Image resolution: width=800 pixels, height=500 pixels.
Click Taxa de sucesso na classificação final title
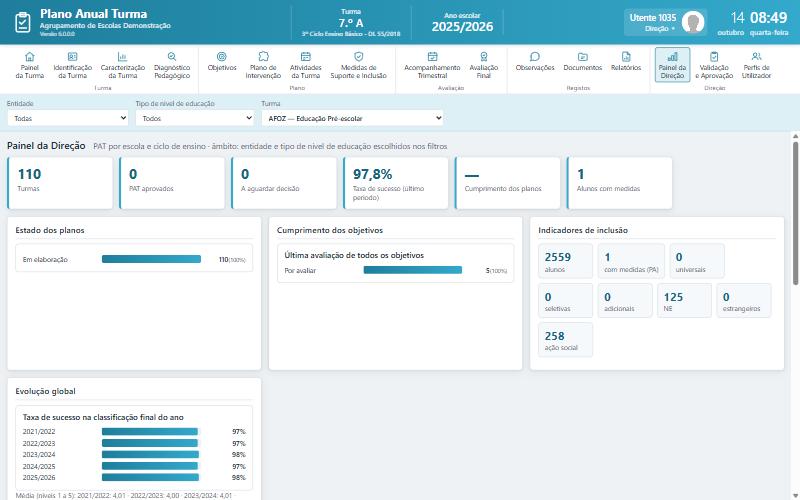(103, 417)
